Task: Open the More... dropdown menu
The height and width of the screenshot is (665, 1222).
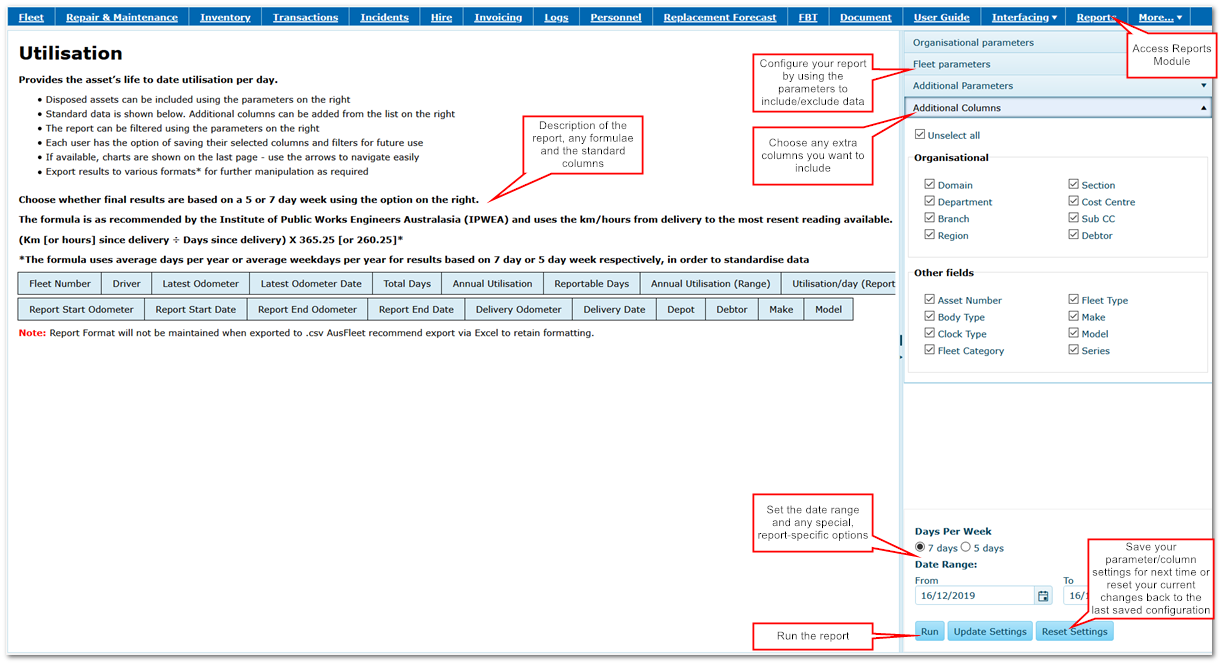Action: pyautogui.click(x=1160, y=17)
